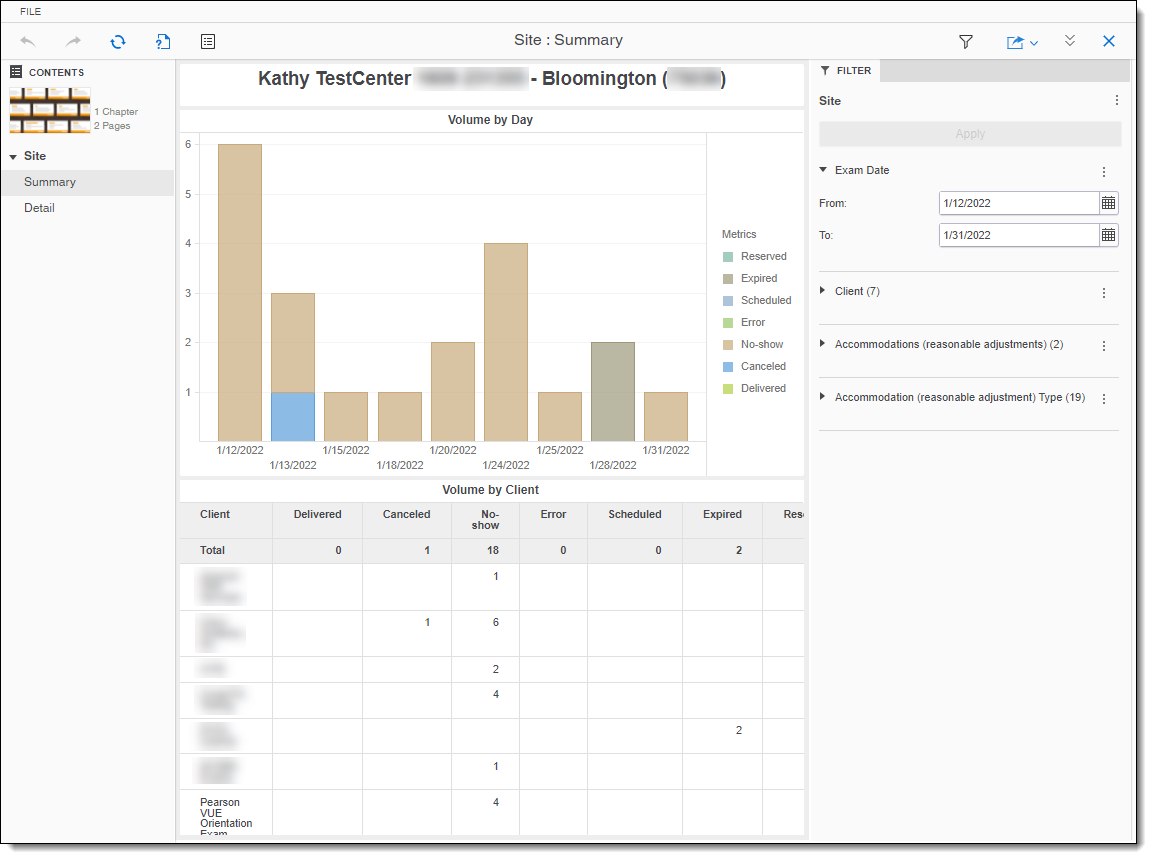Open calendar picker for From date

[x=1109, y=203]
